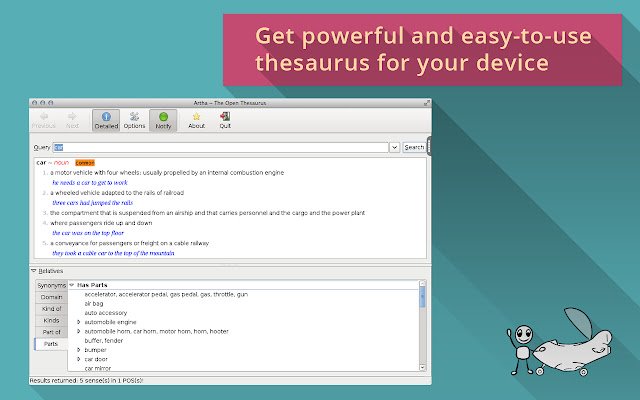The image size is (640, 400).
Task: Click definition 'where passengers ride up and down'
Action: tap(101, 223)
